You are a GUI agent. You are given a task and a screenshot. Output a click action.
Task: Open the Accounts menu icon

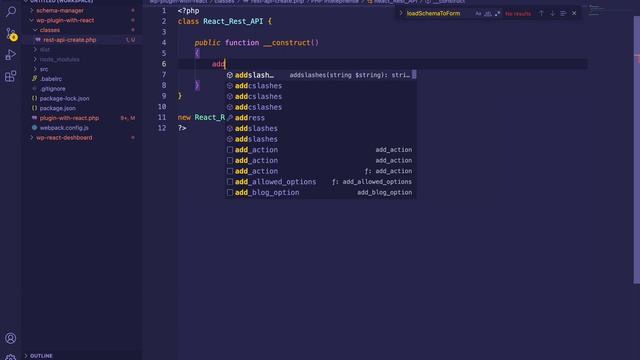click(x=11, y=338)
